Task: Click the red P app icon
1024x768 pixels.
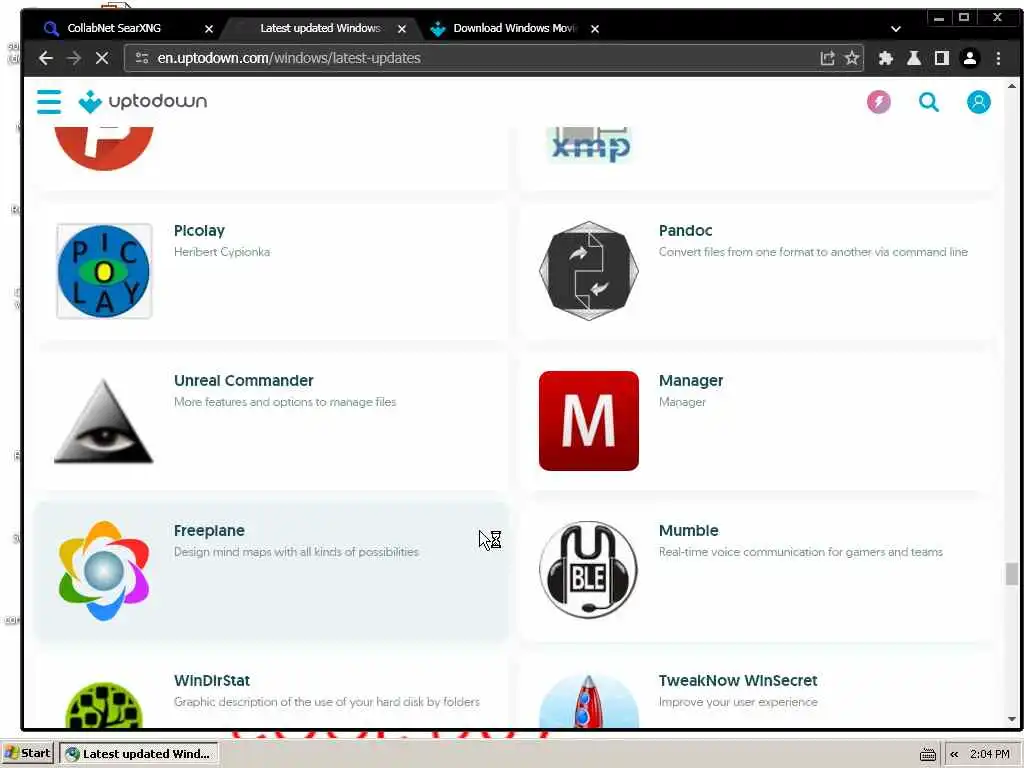Action: [x=104, y=148]
